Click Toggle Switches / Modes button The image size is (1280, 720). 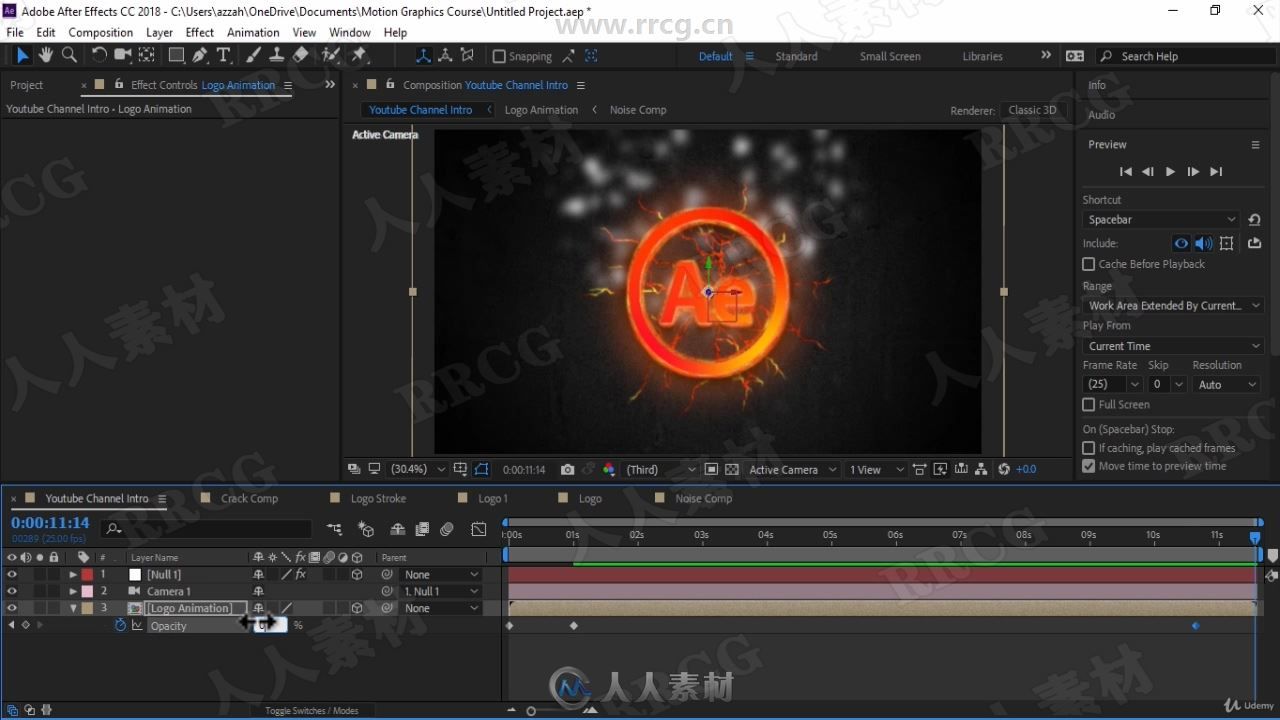pos(311,710)
